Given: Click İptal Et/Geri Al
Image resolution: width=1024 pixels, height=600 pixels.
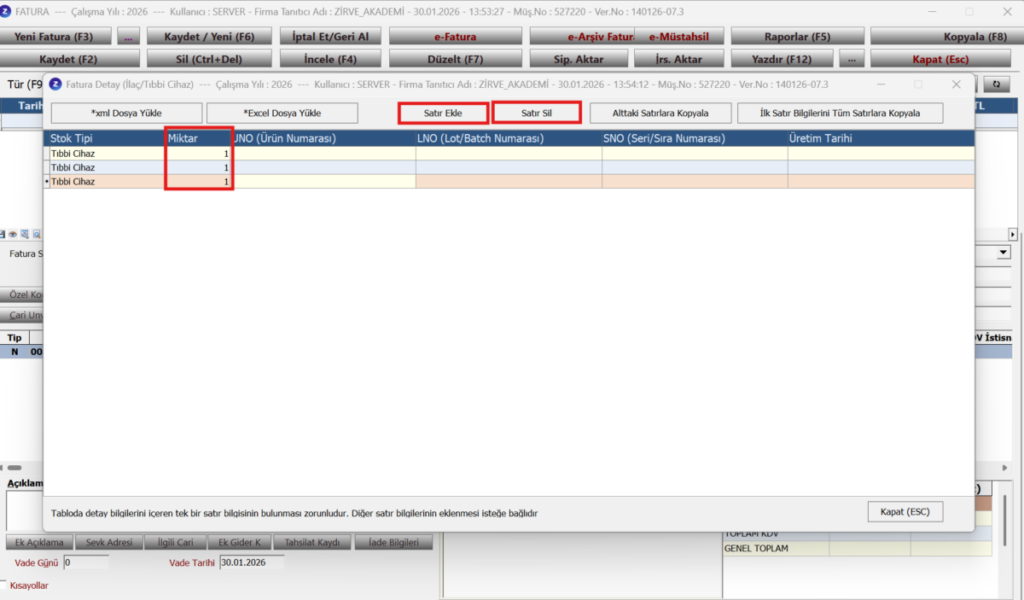Looking at the screenshot, I should pos(330,37).
